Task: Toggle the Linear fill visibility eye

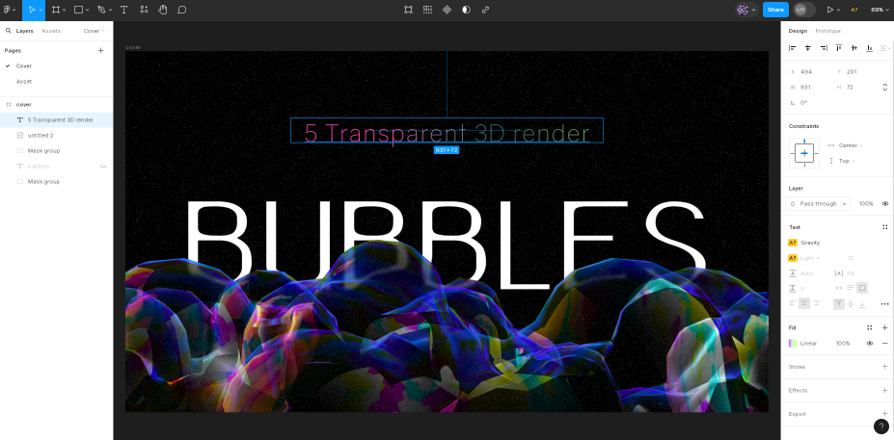Action: tap(869, 343)
